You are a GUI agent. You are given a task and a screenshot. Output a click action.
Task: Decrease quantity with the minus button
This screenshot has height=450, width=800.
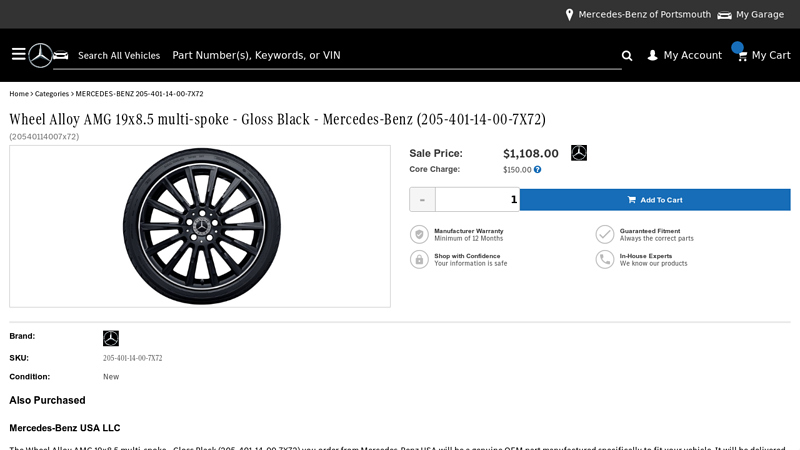pos(422,199)
